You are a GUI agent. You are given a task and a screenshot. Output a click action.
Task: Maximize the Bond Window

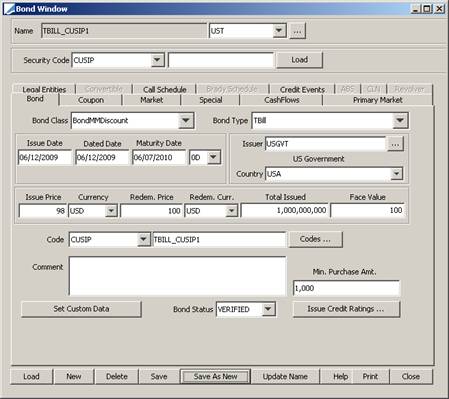427,9
